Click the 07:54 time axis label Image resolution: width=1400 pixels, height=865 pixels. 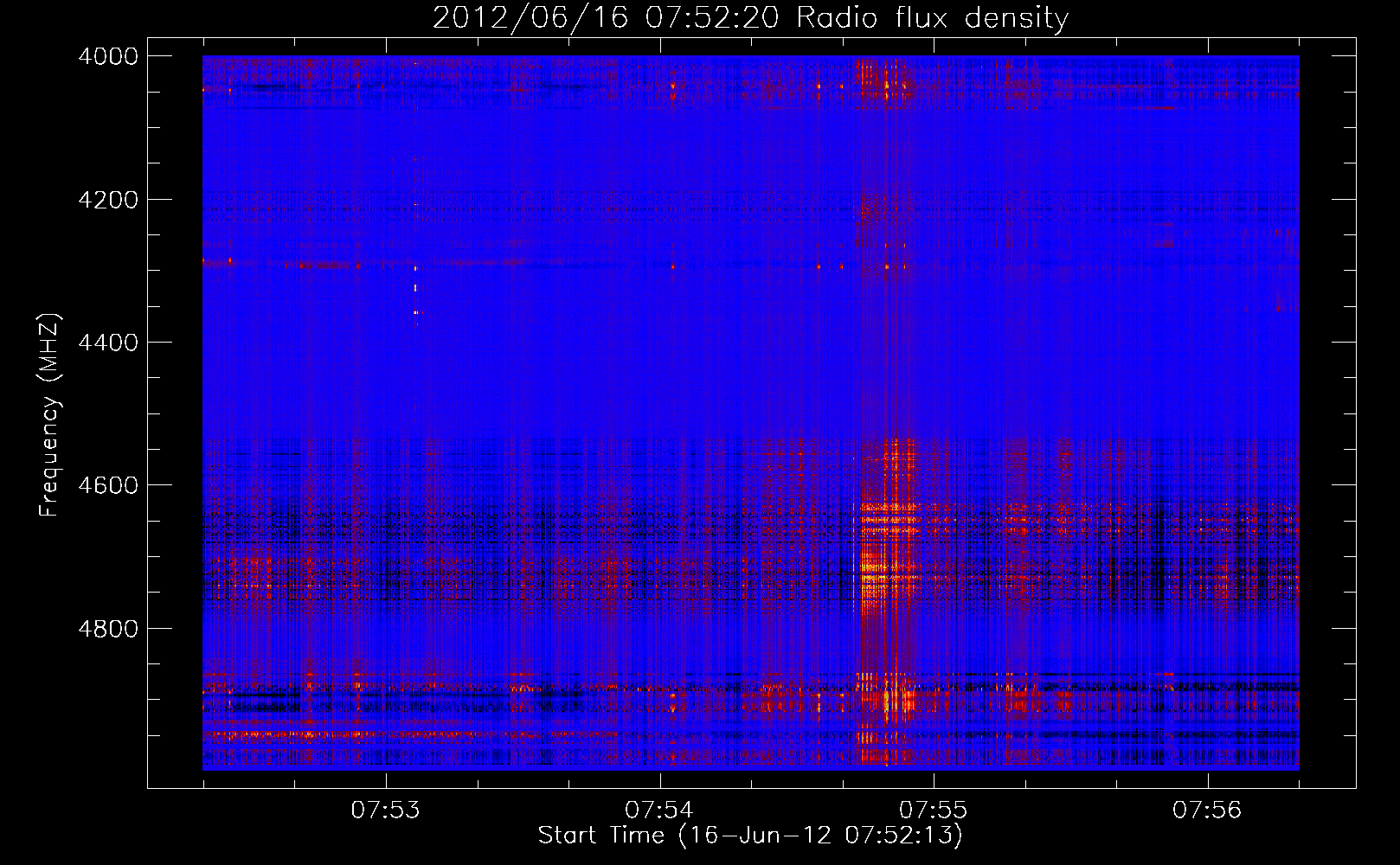pos(659,810)
